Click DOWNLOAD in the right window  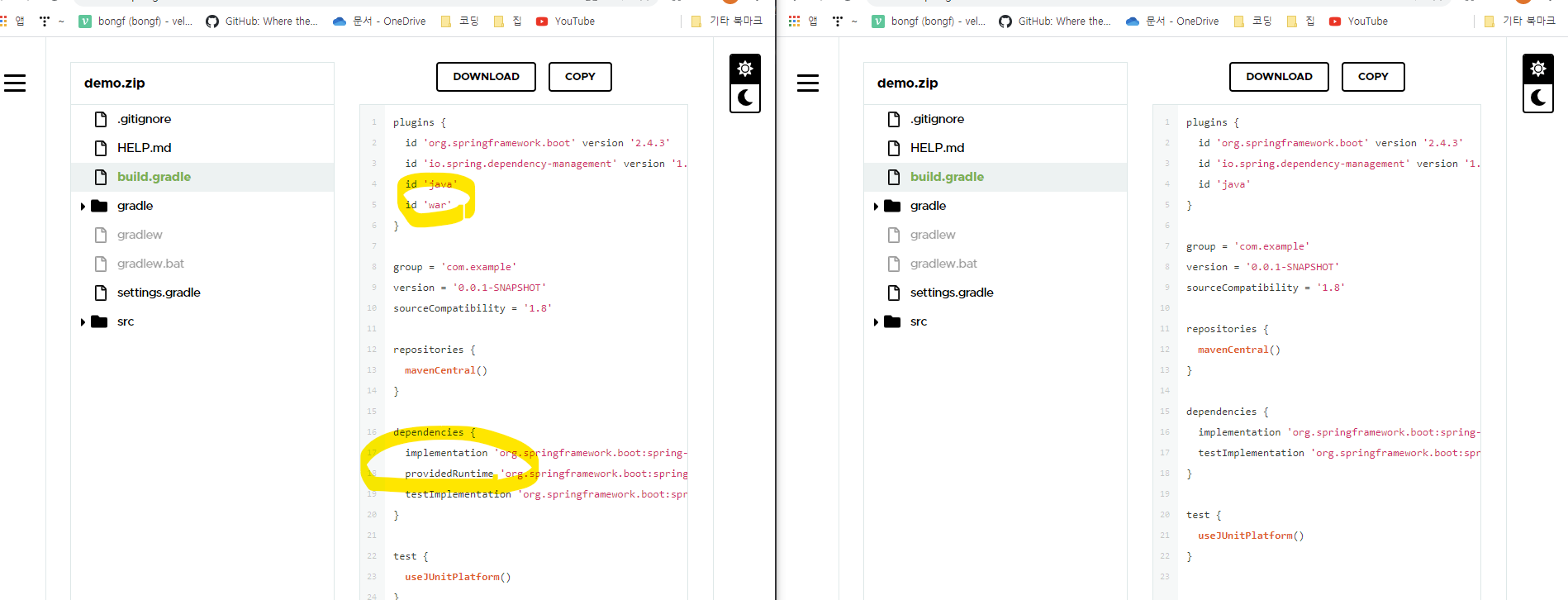click(x=1279, y=77)
